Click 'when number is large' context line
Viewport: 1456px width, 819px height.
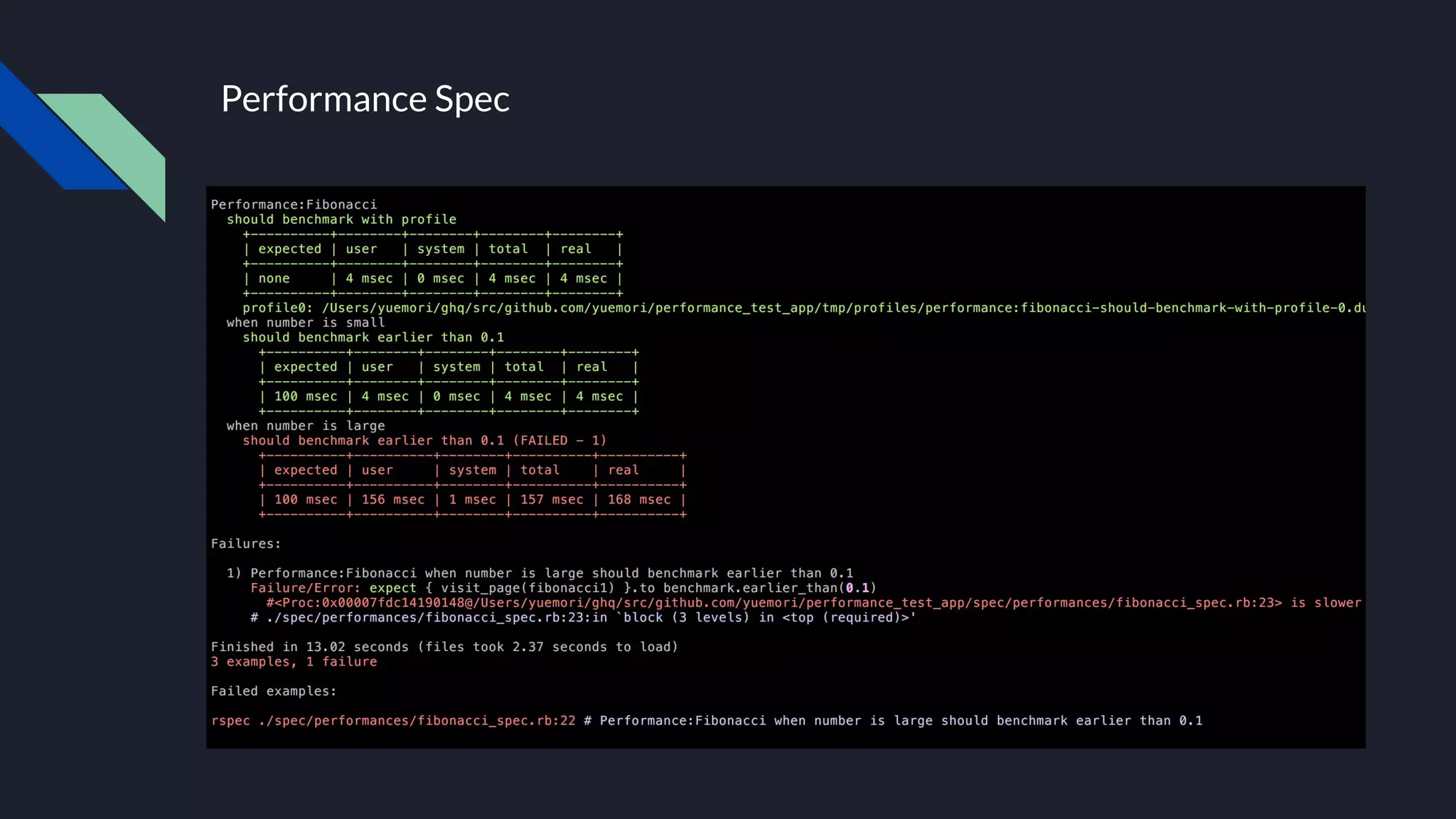[x=306, y=426]
